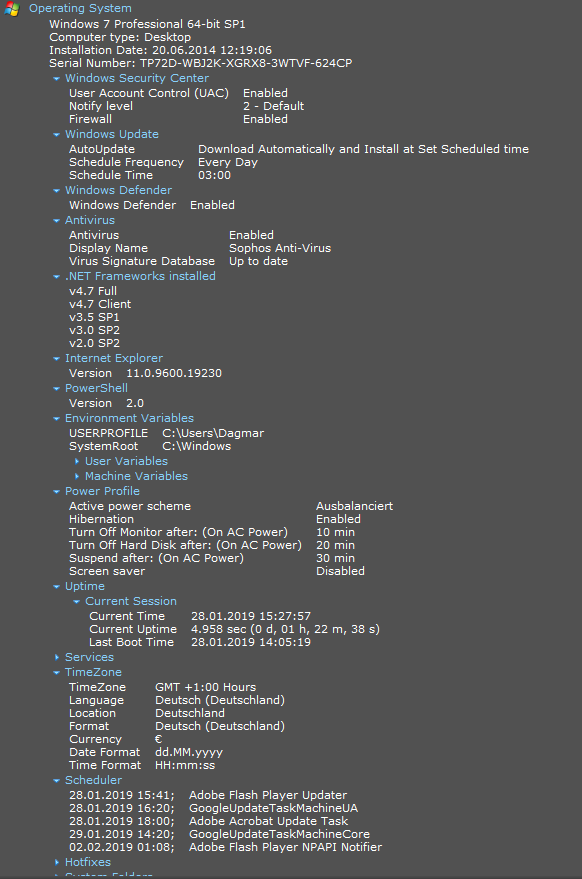The width and height of the screenshot is (582, 879).
Task: Select the Installation Date line
Action: (160, 50)
